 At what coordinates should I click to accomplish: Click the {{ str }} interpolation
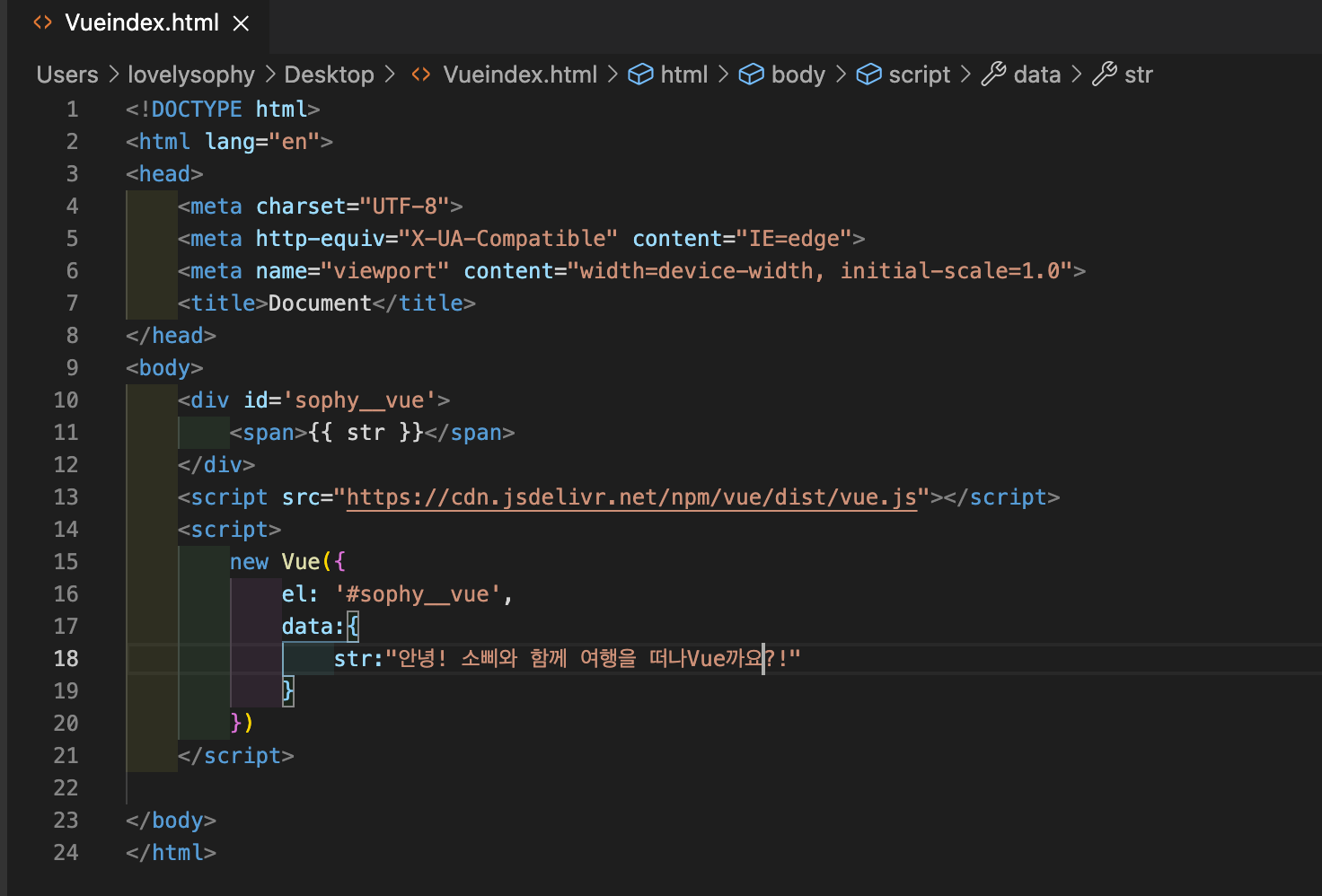pyautogui.click(x=366, y=433)
